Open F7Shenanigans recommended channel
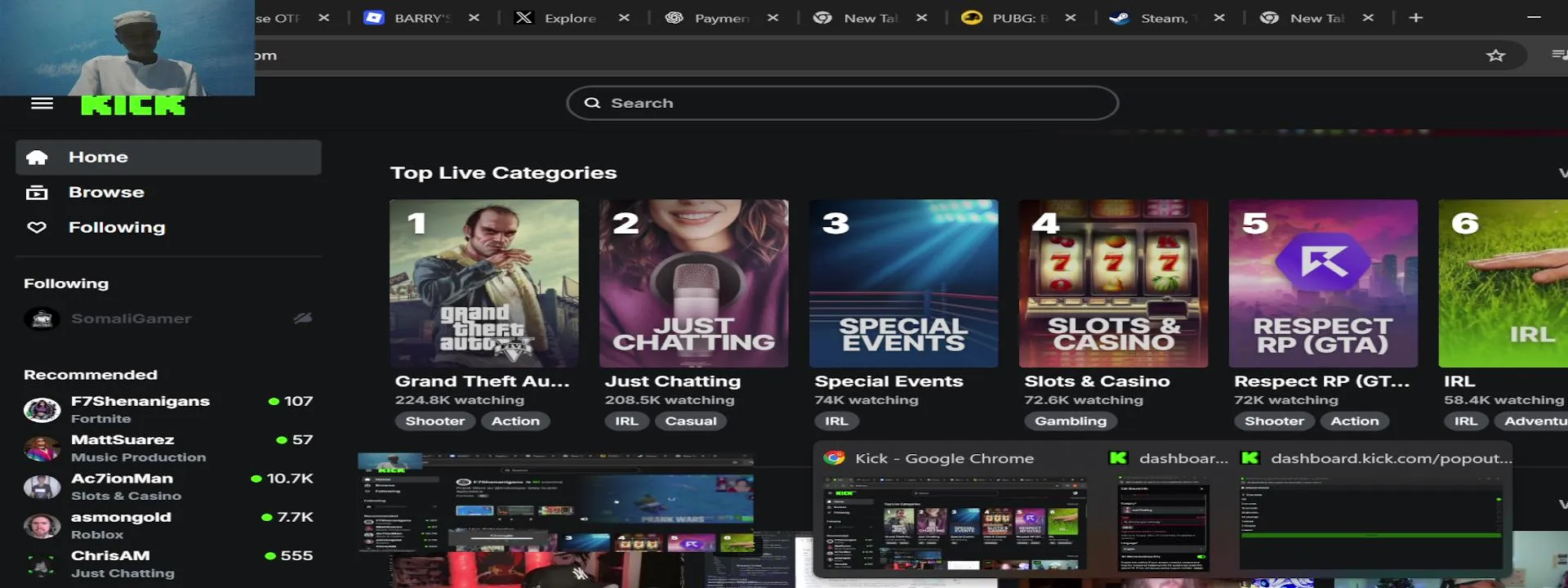This screenshot has height=588, width=1568. coord(168,409)
